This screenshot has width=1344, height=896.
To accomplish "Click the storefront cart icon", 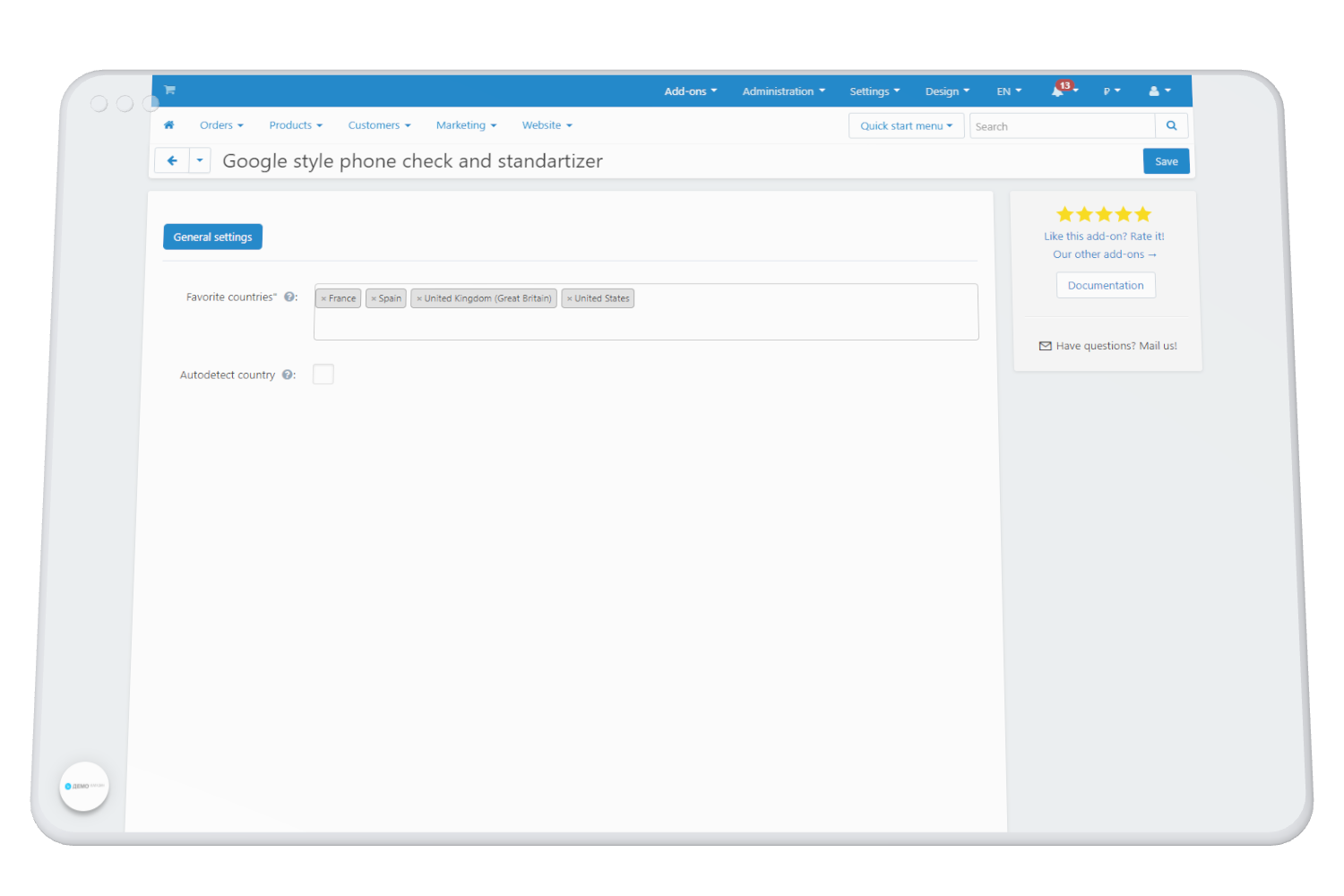I will point(169,90).
